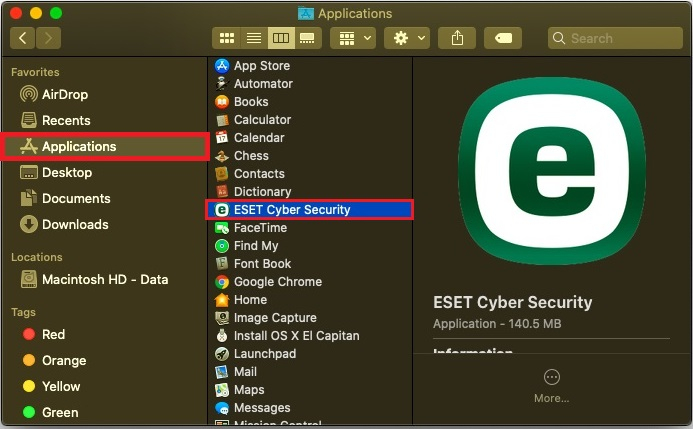Switch to list view
Viewport: 693px width, 429px height.
[254, 38]
